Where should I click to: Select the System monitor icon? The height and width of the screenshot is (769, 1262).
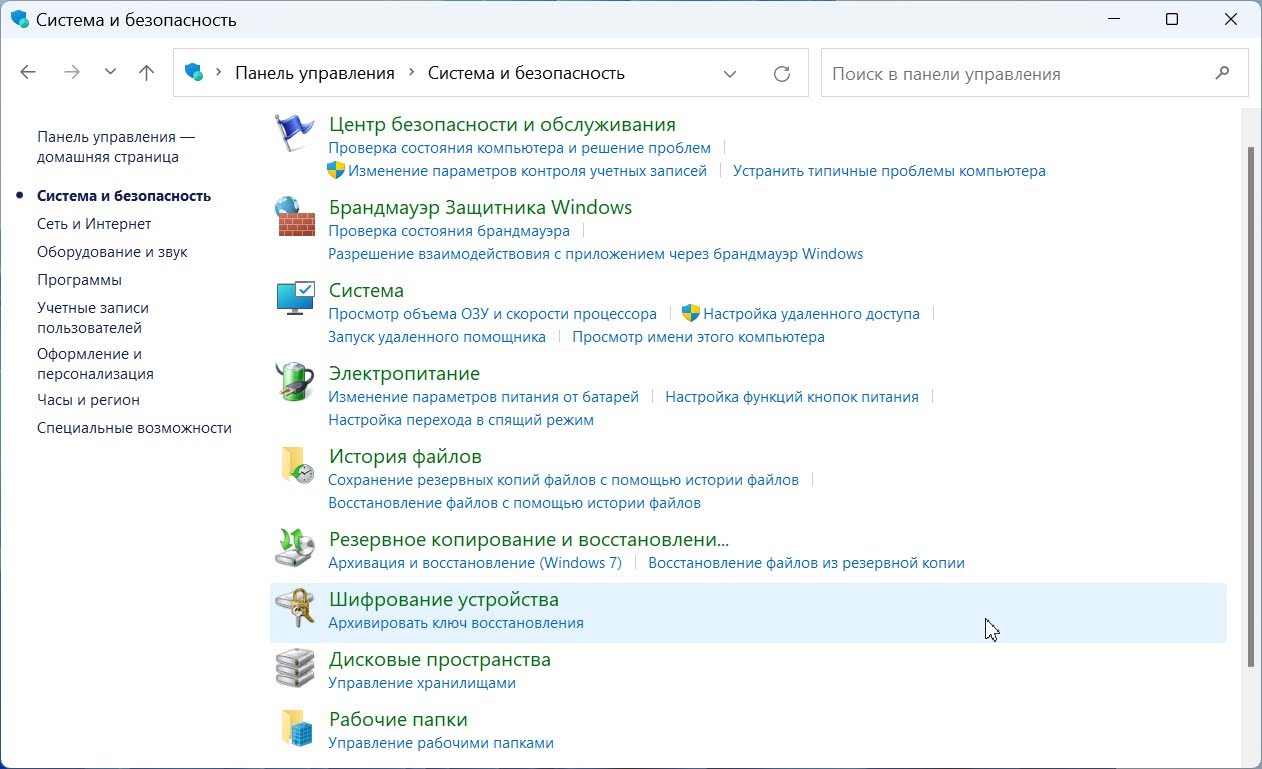[293, 297]
